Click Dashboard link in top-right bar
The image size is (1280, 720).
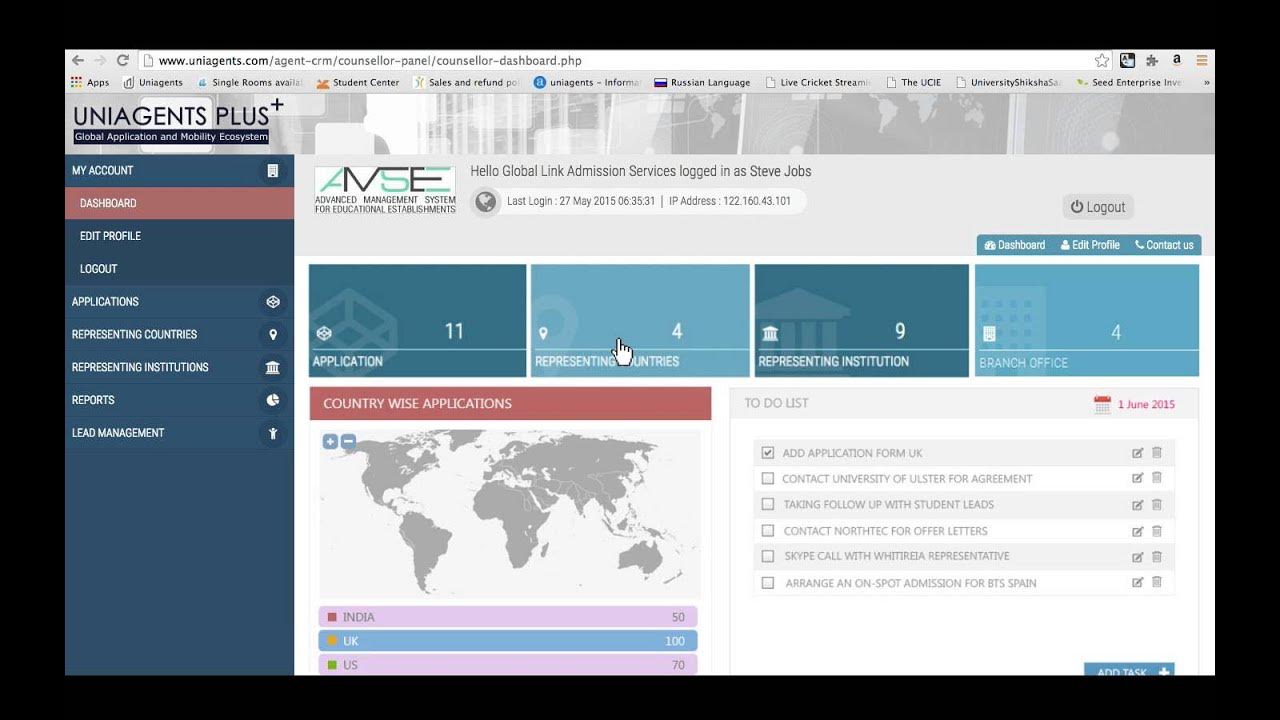point(1015,245)
